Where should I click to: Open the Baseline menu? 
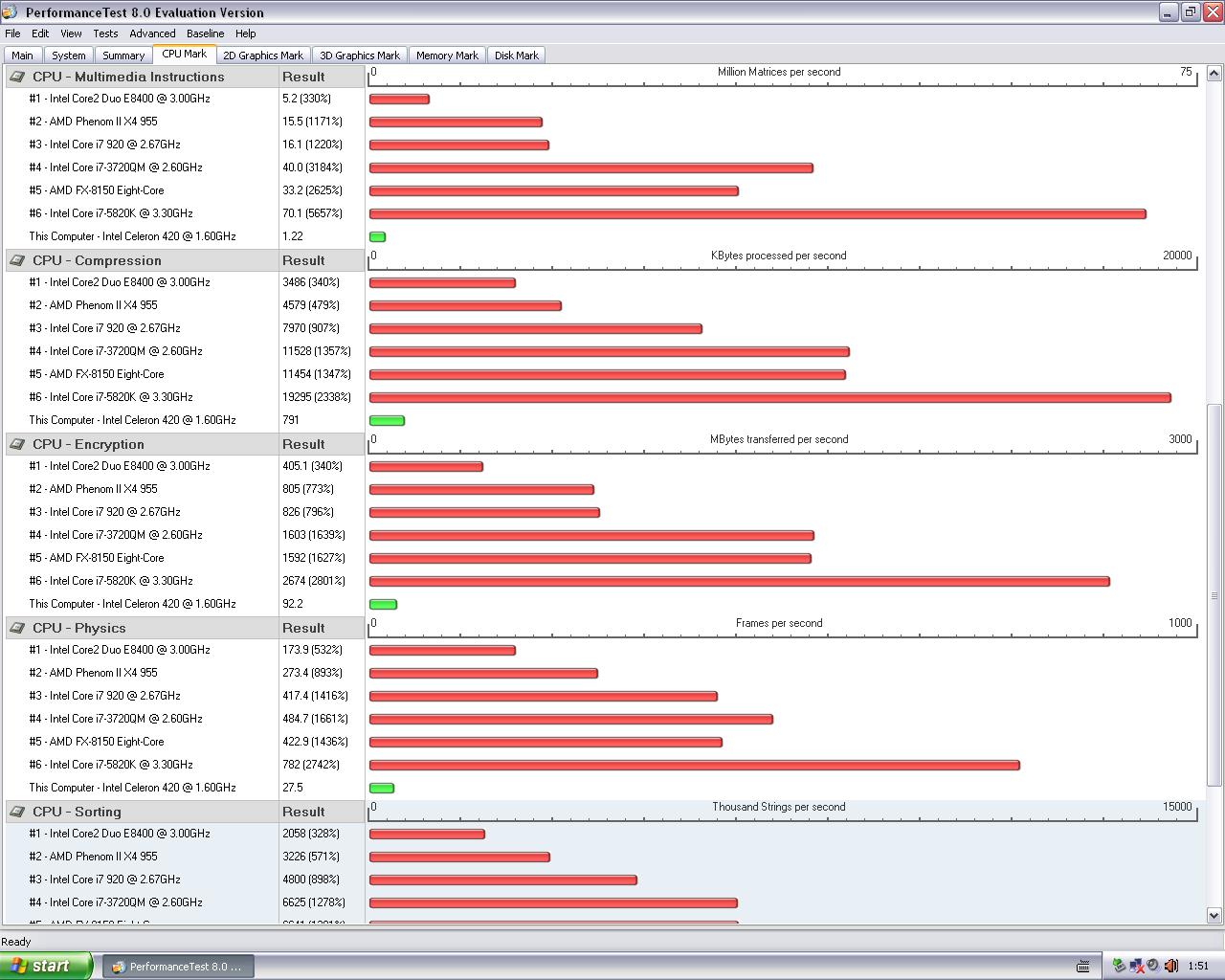205,33
